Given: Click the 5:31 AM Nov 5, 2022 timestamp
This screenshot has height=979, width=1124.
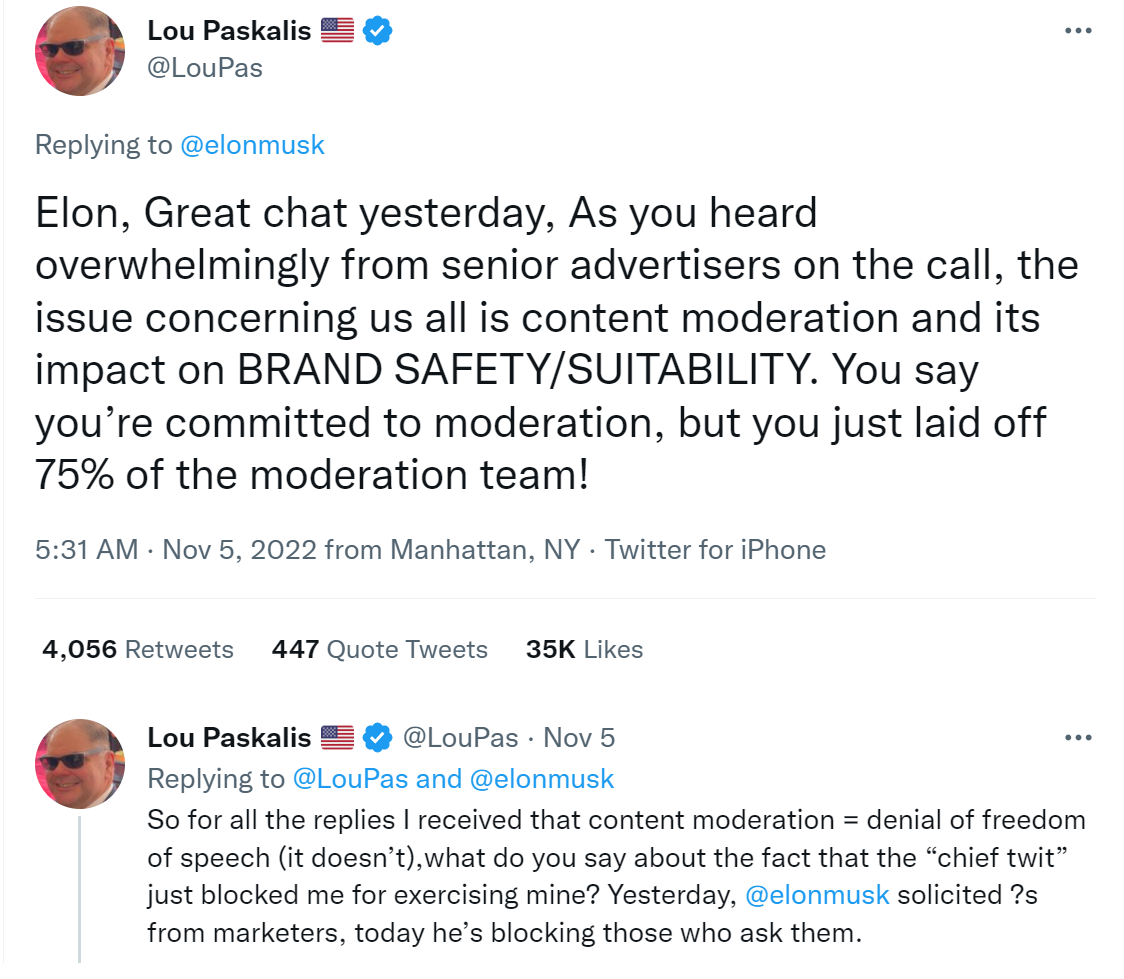Looking at the screenshot, I should (x=175, y=549).
